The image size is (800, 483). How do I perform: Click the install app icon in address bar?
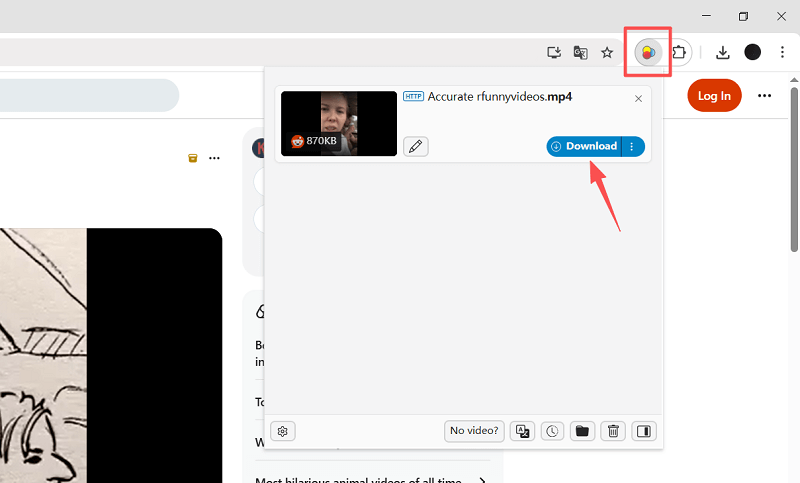tap(554, 52)
